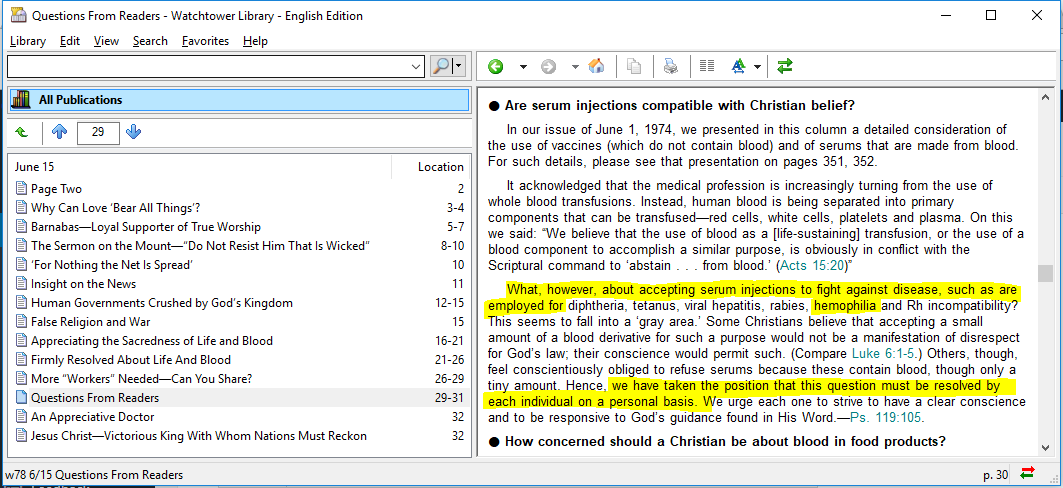Toggle the paragraph layout view icon
This screenshot has height=488, width=1063.
pyautogui.click(x=707, y=67)
